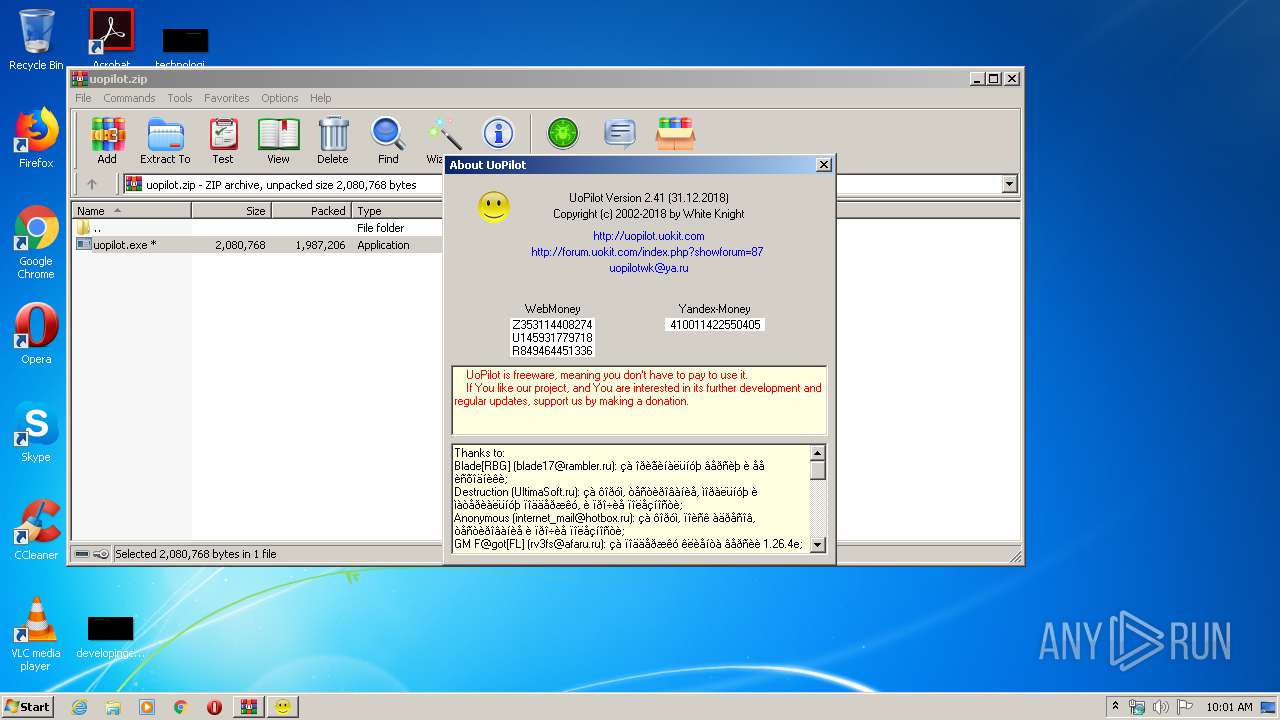Open the Recycle Bin desktop icon
The height and width of the screenshot is (720, 1280).
click(36, 40)
